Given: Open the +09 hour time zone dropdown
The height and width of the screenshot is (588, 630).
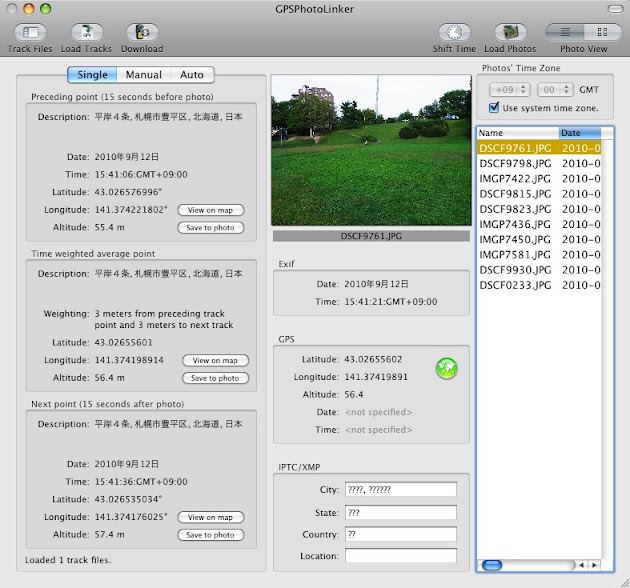Looking at the screenshot, I should click(507, 89).
